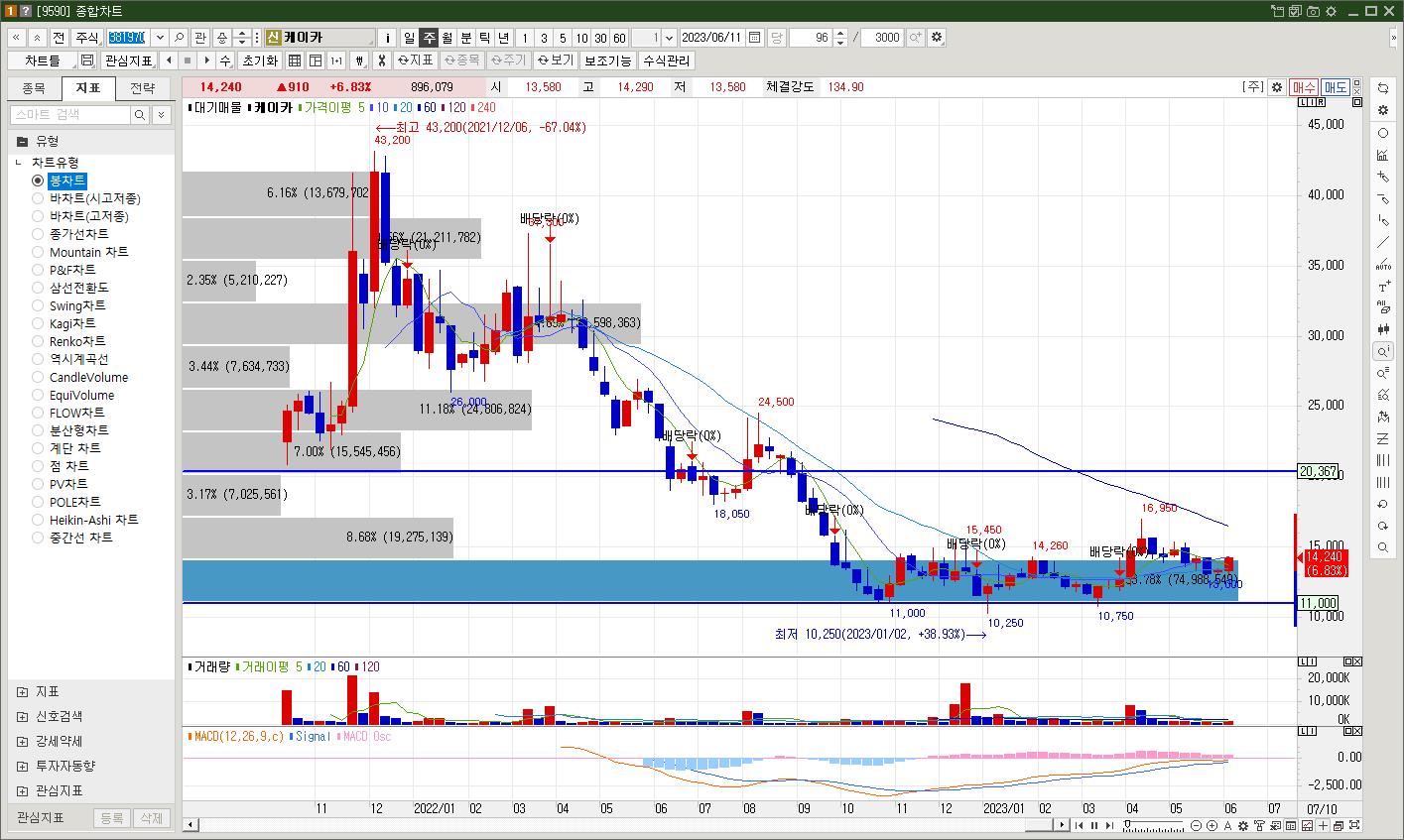The height and width of the screenshot is (840, 1404).
Task: Click the stock search magnifier icon
Action: click(179, 38)
